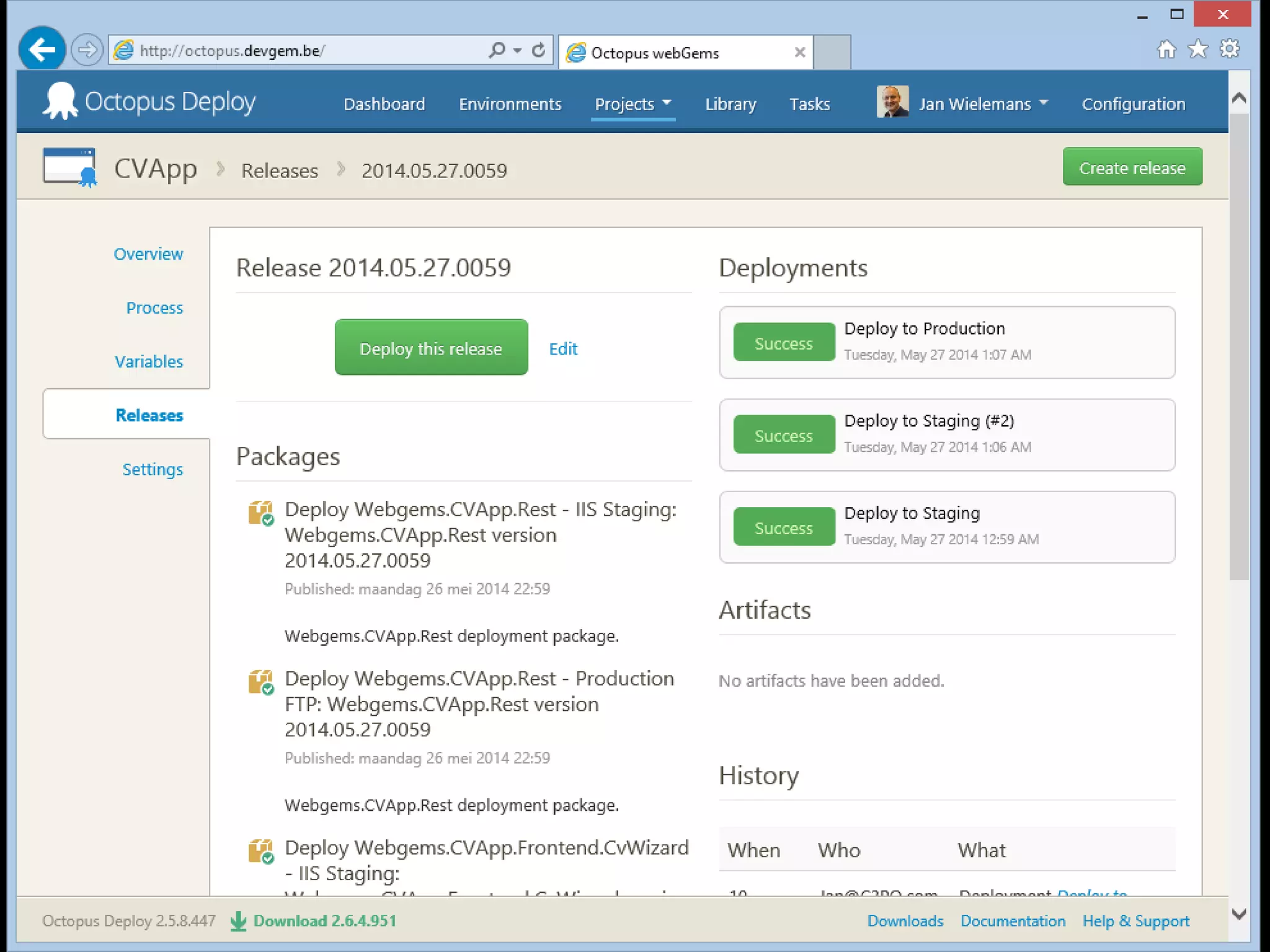Screen dimensions: 1270x952
Task: Click the Internet Explorer icon in address bar
Action: coord(124,50)
